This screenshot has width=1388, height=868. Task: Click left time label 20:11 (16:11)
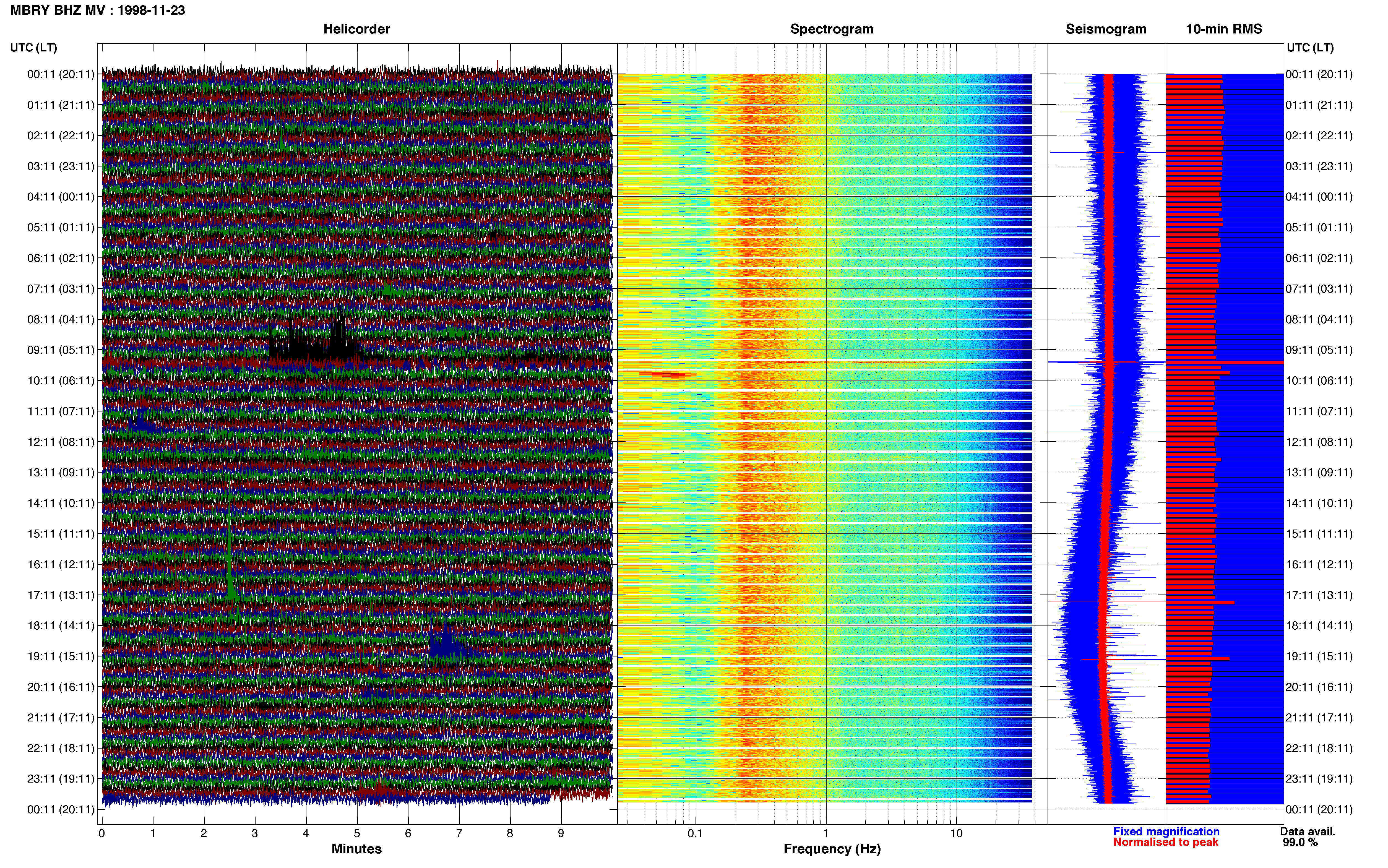[61, 687]
